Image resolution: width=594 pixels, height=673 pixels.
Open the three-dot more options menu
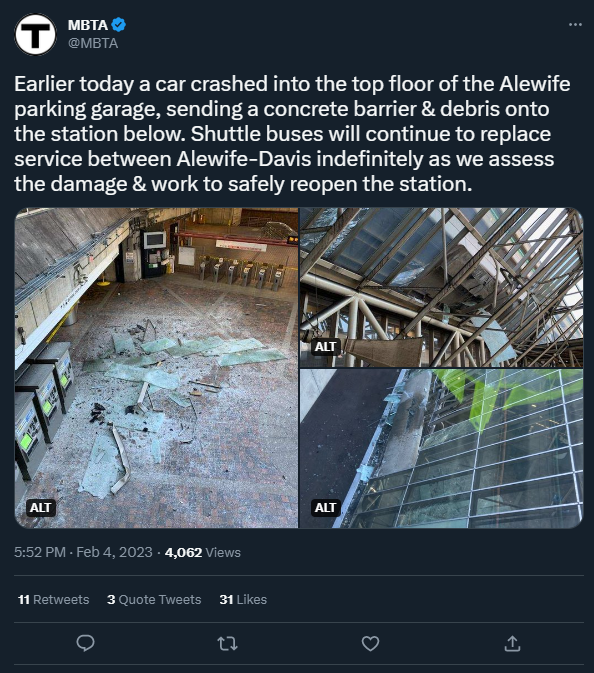pyautogui.click(x=575, y=24)
